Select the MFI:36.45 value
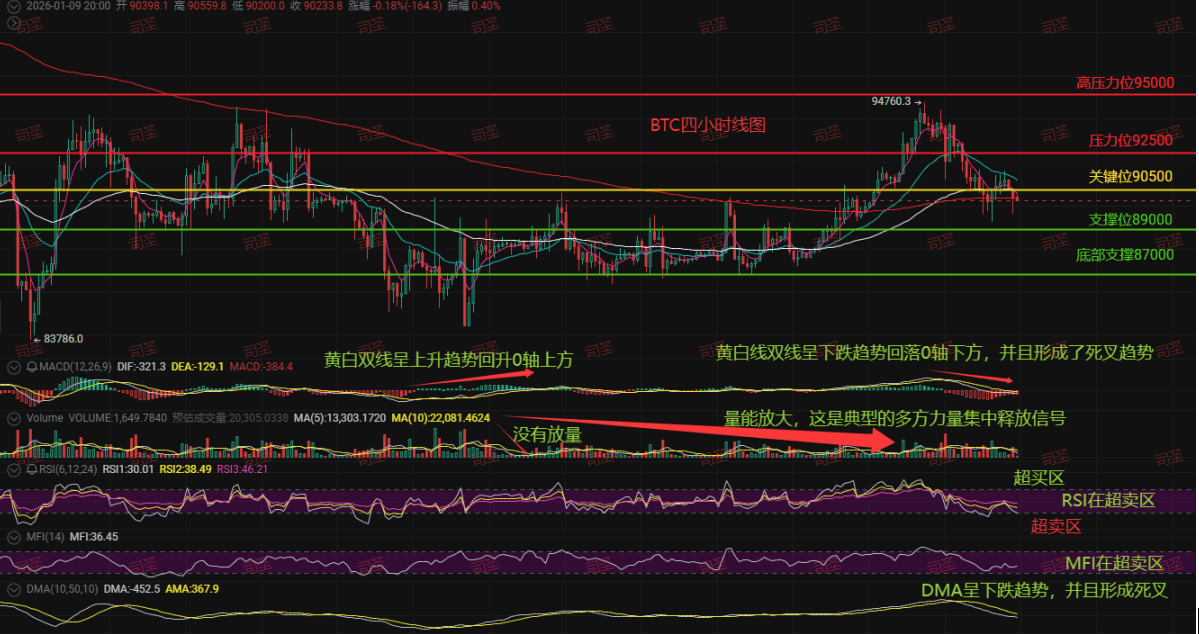Screen dimensions: 1199x634 pos(94,537)
